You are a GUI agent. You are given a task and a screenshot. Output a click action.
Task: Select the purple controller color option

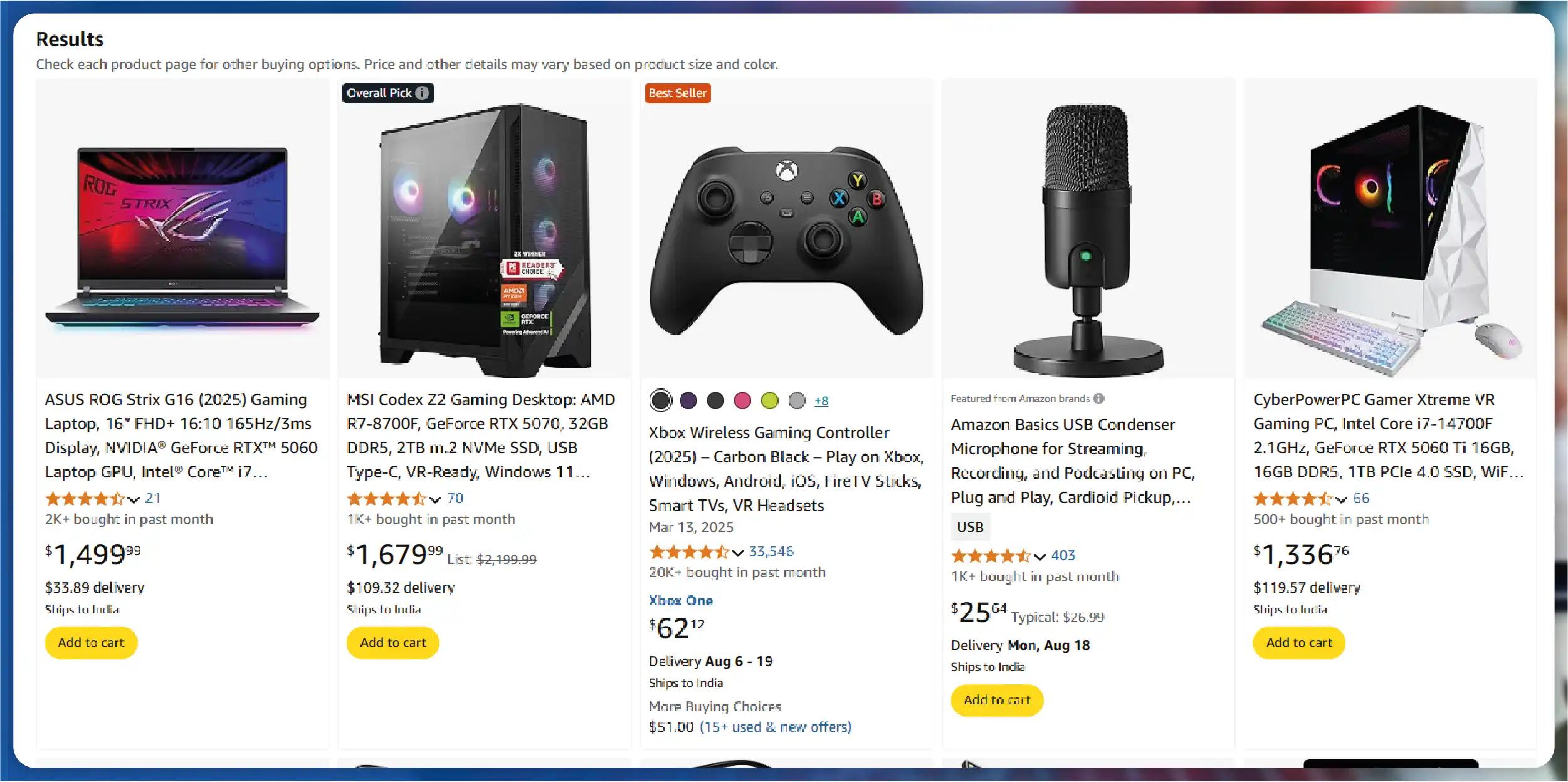688,400
